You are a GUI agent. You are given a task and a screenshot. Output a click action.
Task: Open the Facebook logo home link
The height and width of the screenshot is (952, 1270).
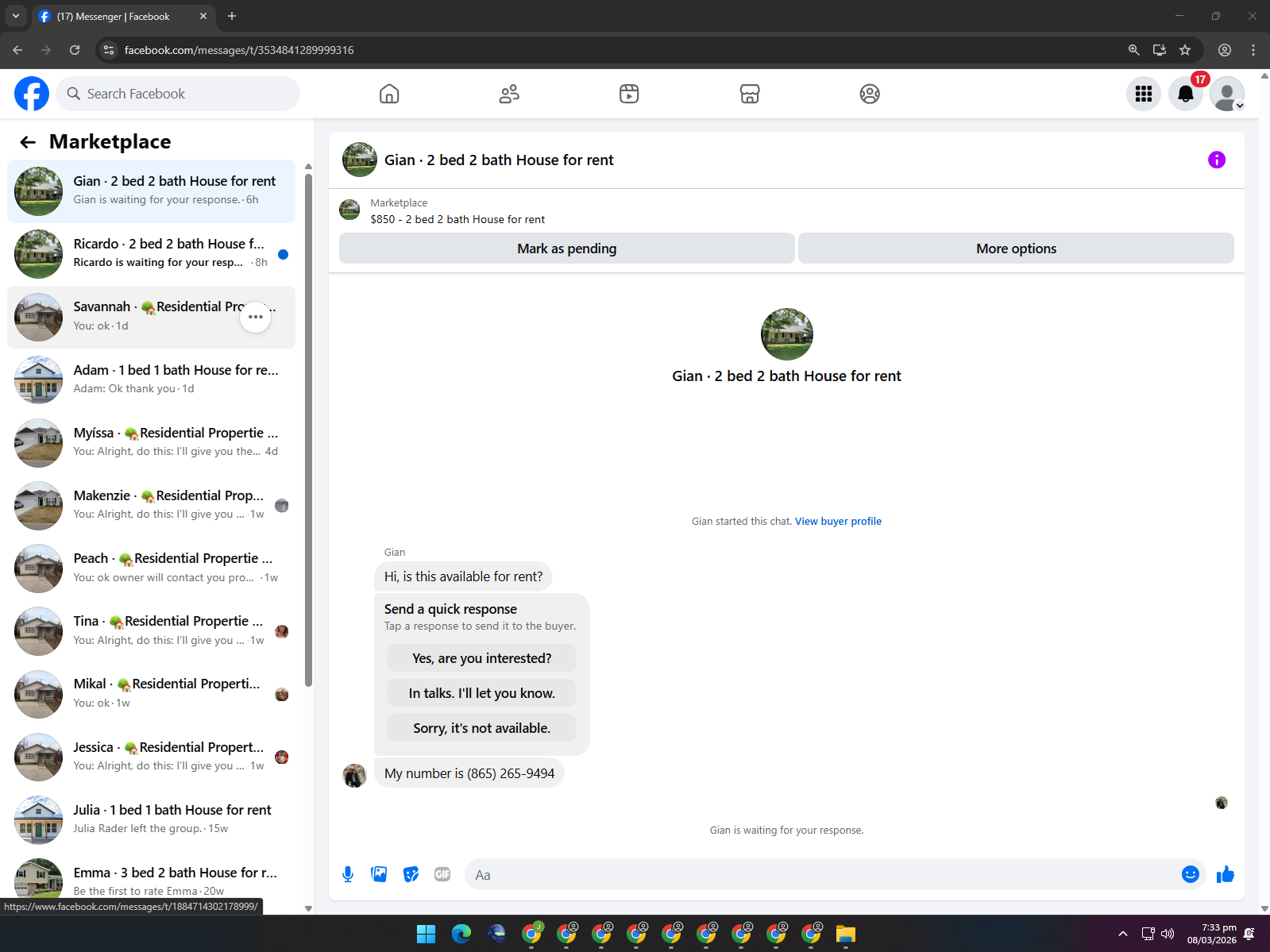[32, 94]
